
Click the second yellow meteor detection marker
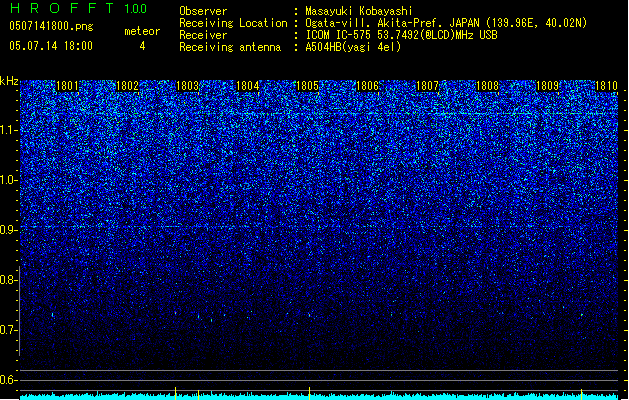tap(198, 394)
